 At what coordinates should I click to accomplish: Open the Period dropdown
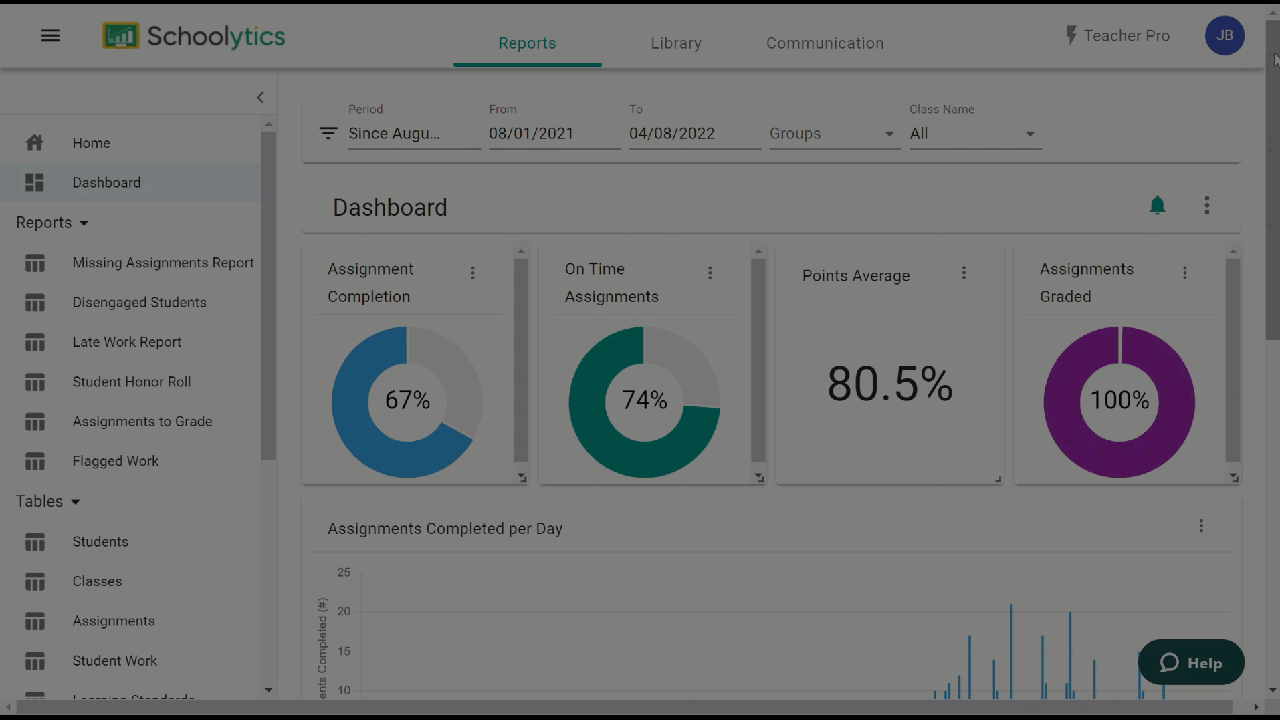click(414, 134)
